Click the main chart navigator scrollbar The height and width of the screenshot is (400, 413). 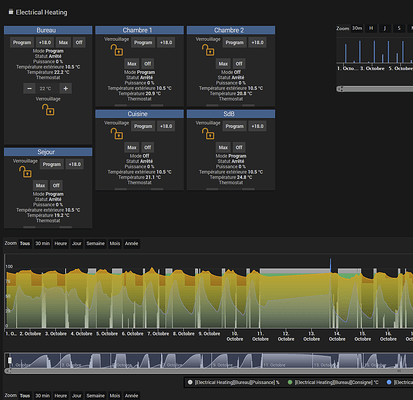tap(208, 371)
